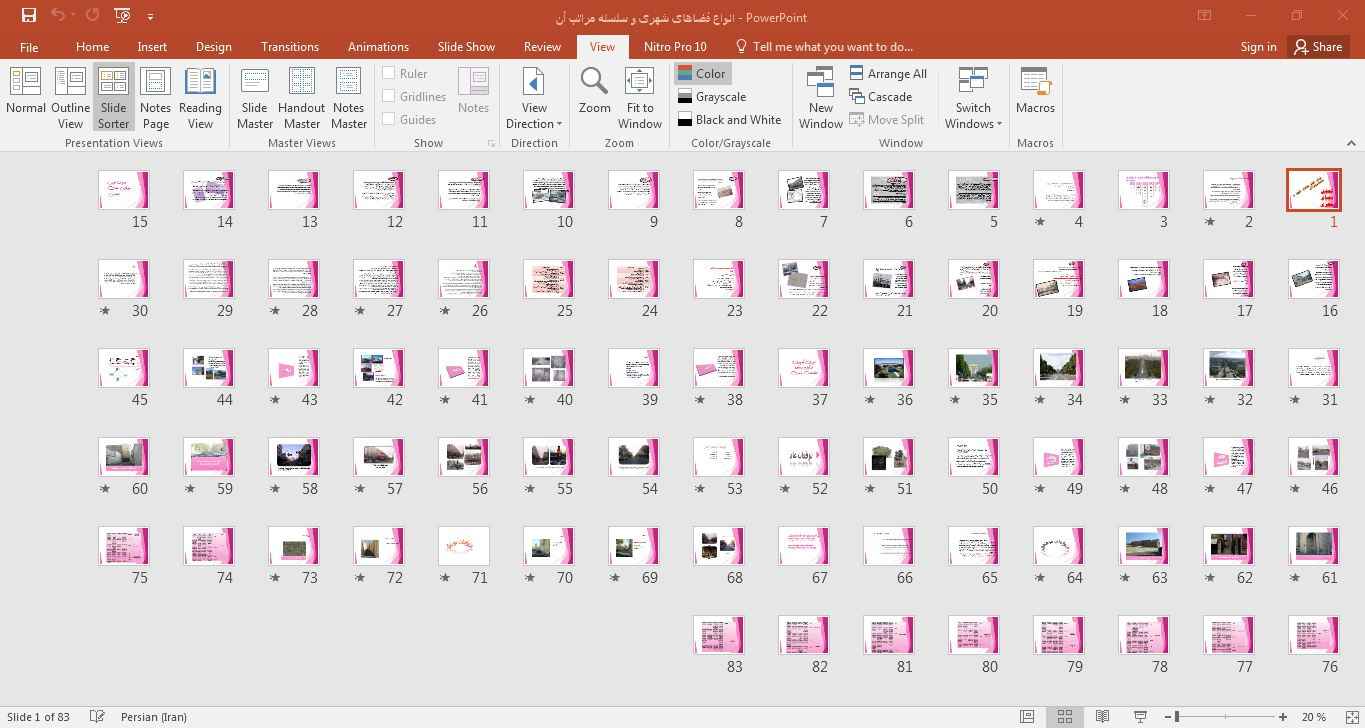This screenshot has height=728, width=1365.
Task: Switch to Normal view
Action: [25, 96]
